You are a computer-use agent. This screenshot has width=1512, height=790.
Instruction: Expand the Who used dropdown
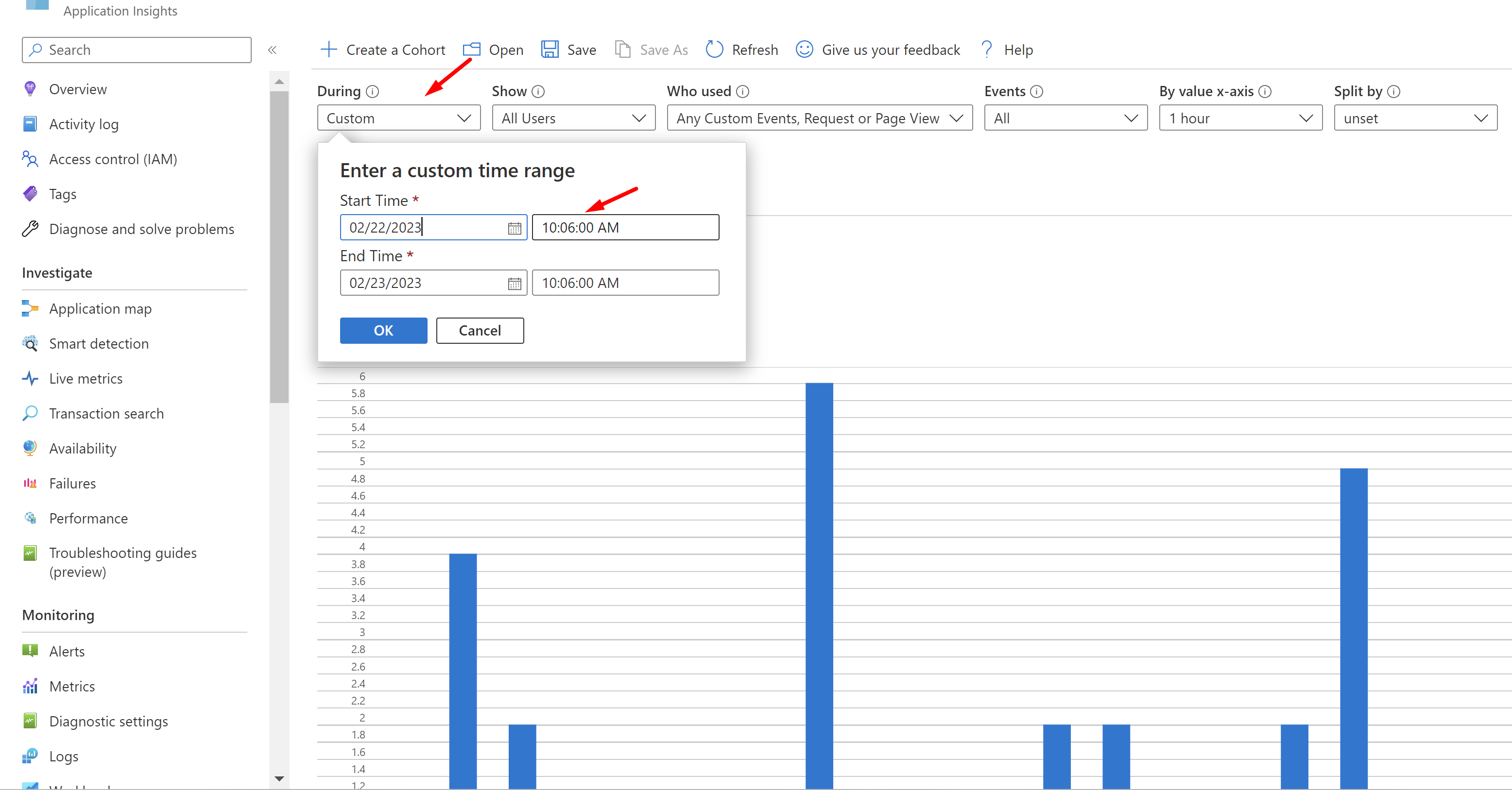tap(819, 118)
